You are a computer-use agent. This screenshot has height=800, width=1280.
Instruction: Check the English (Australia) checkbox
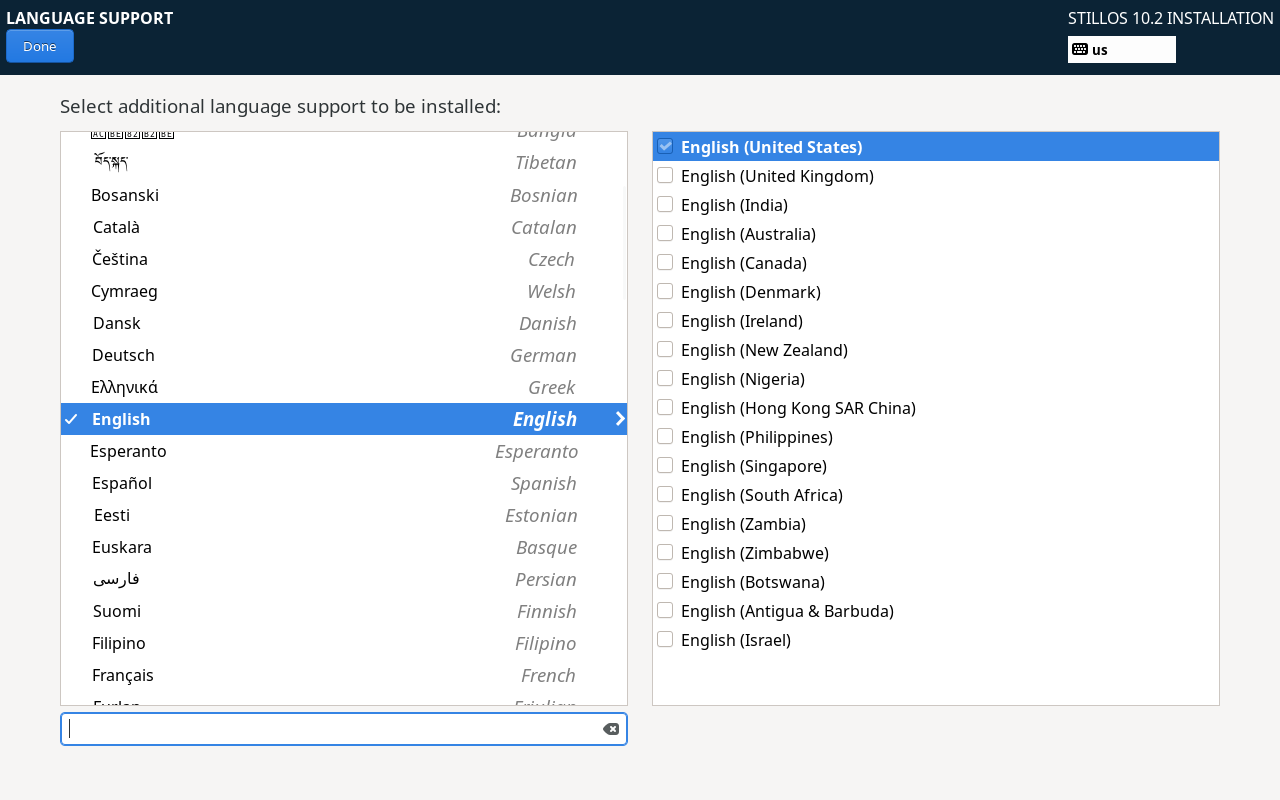click(x=665, y=233)
